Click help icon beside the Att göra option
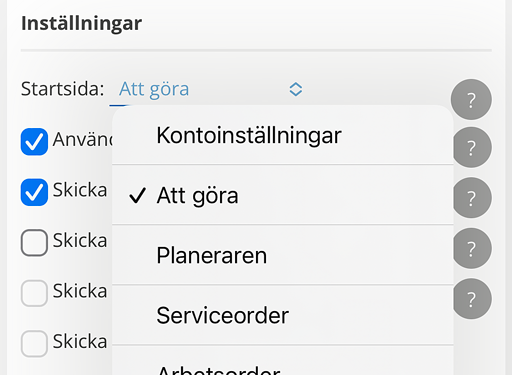Viewport: 512px width, 375px height. 472,198
